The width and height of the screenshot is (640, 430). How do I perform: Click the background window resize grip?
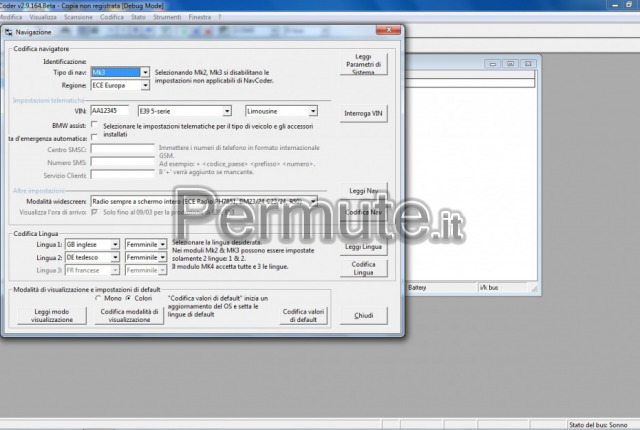click(x=534, y=288)
